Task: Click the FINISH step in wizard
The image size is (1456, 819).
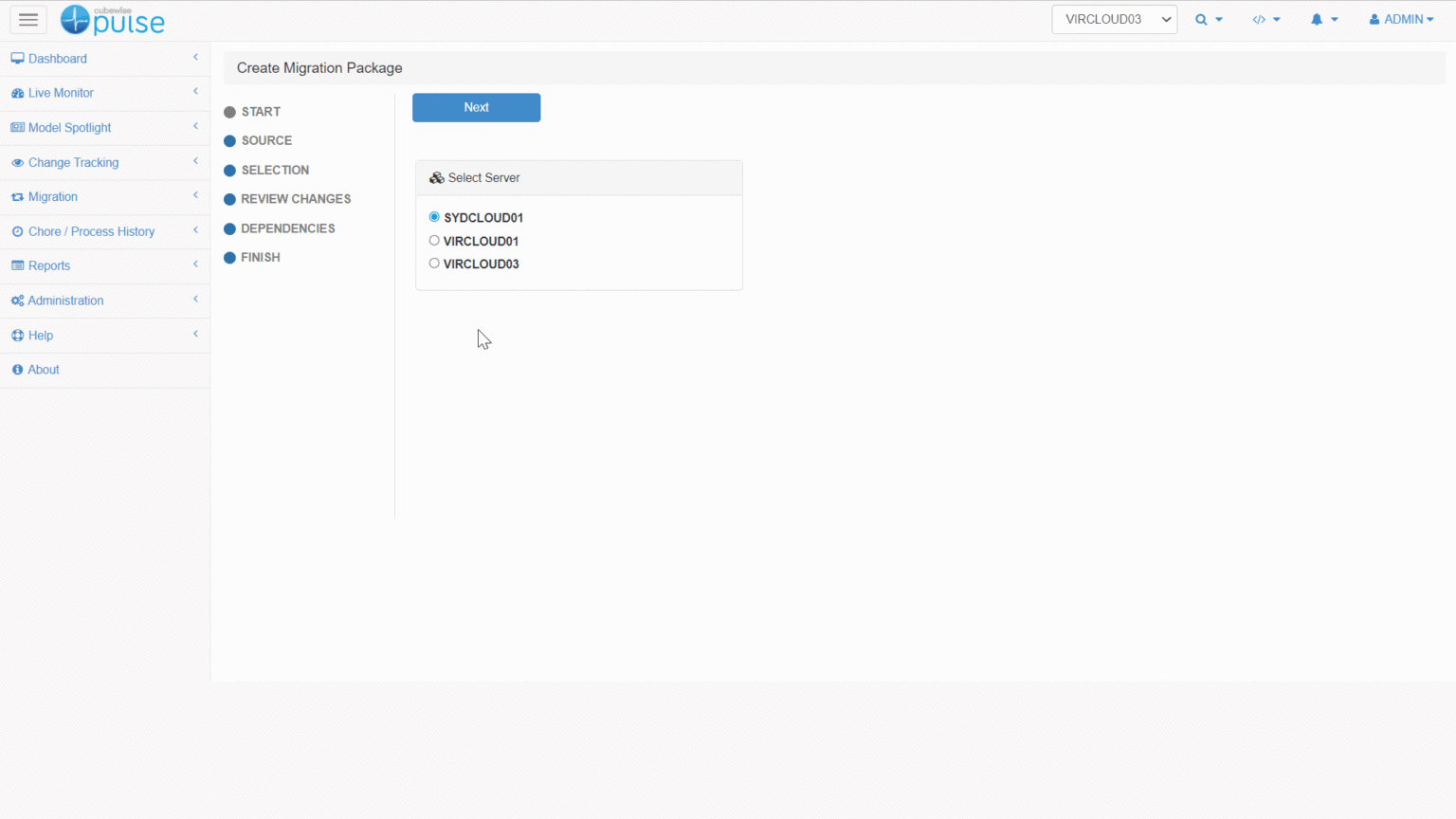Action: [x=260, y=258]
